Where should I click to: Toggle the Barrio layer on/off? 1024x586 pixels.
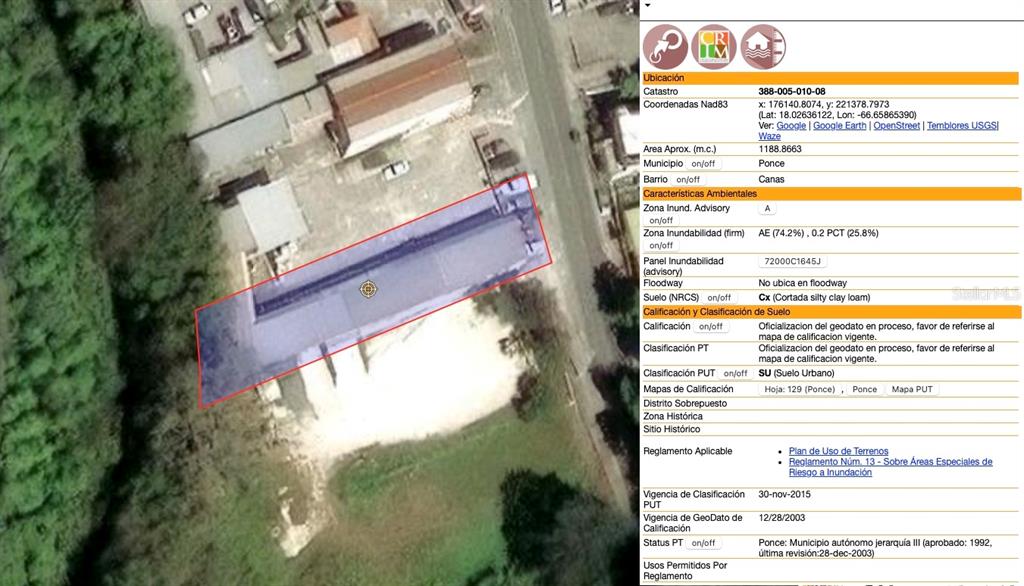click(x=688, y=180)
